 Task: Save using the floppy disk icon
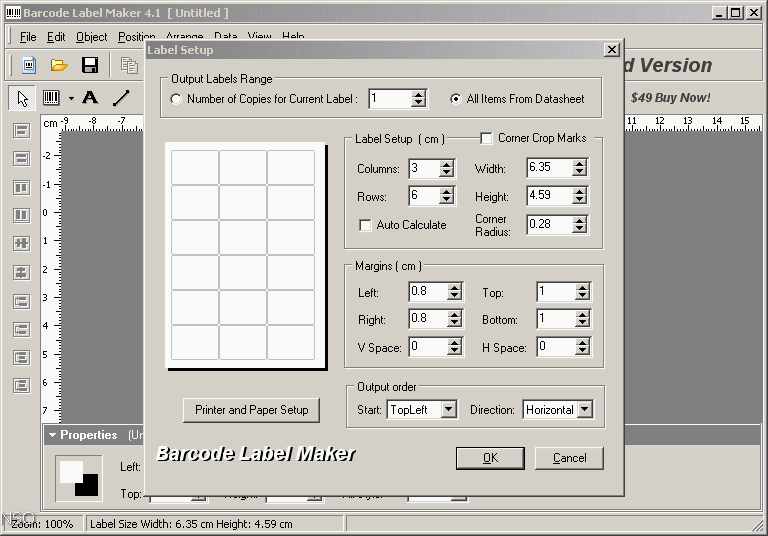point(90,65)
